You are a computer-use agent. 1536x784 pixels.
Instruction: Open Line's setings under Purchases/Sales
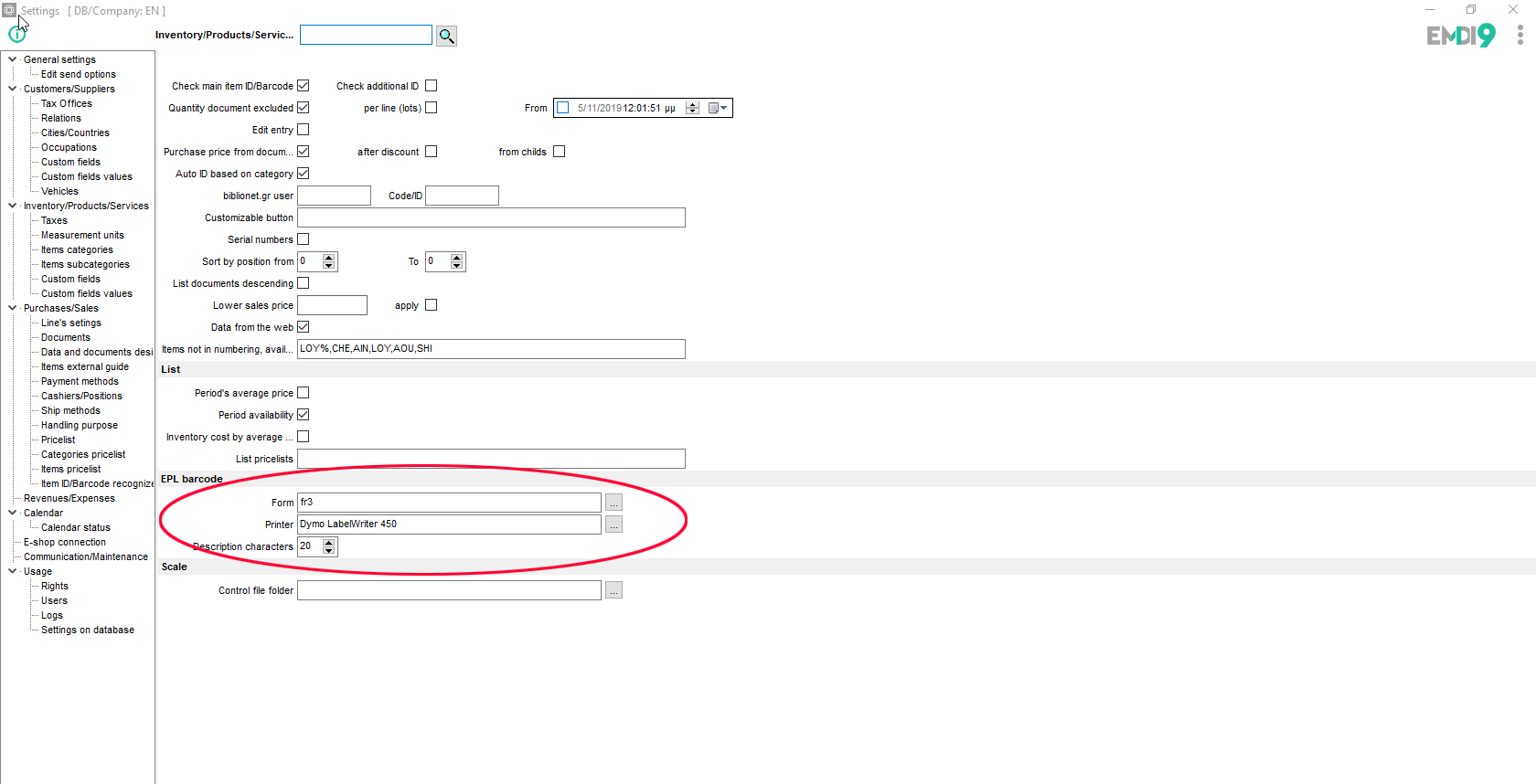(x=71, y=323)
